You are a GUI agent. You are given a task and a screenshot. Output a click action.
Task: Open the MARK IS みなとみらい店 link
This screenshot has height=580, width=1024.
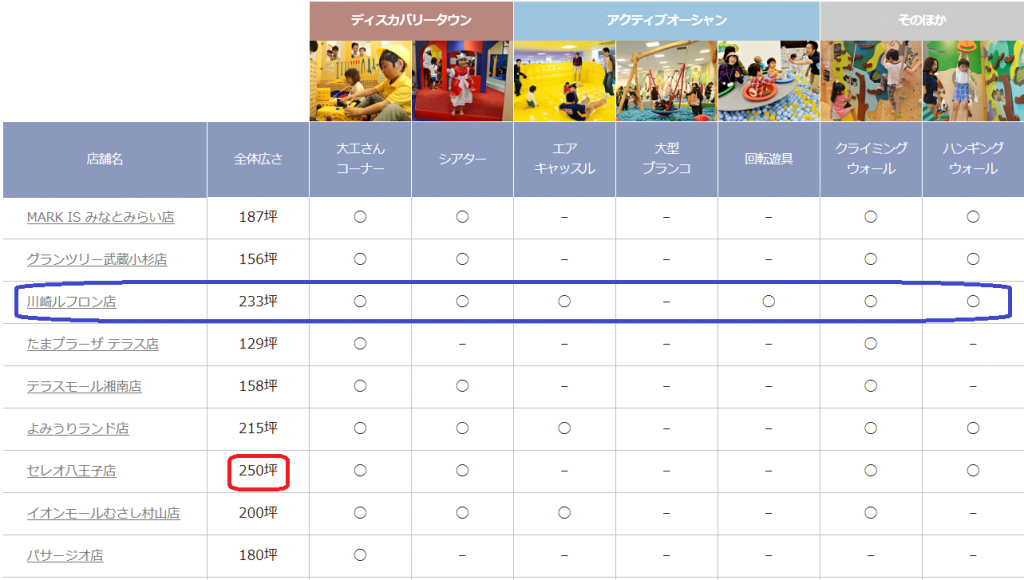pos(101,217)
